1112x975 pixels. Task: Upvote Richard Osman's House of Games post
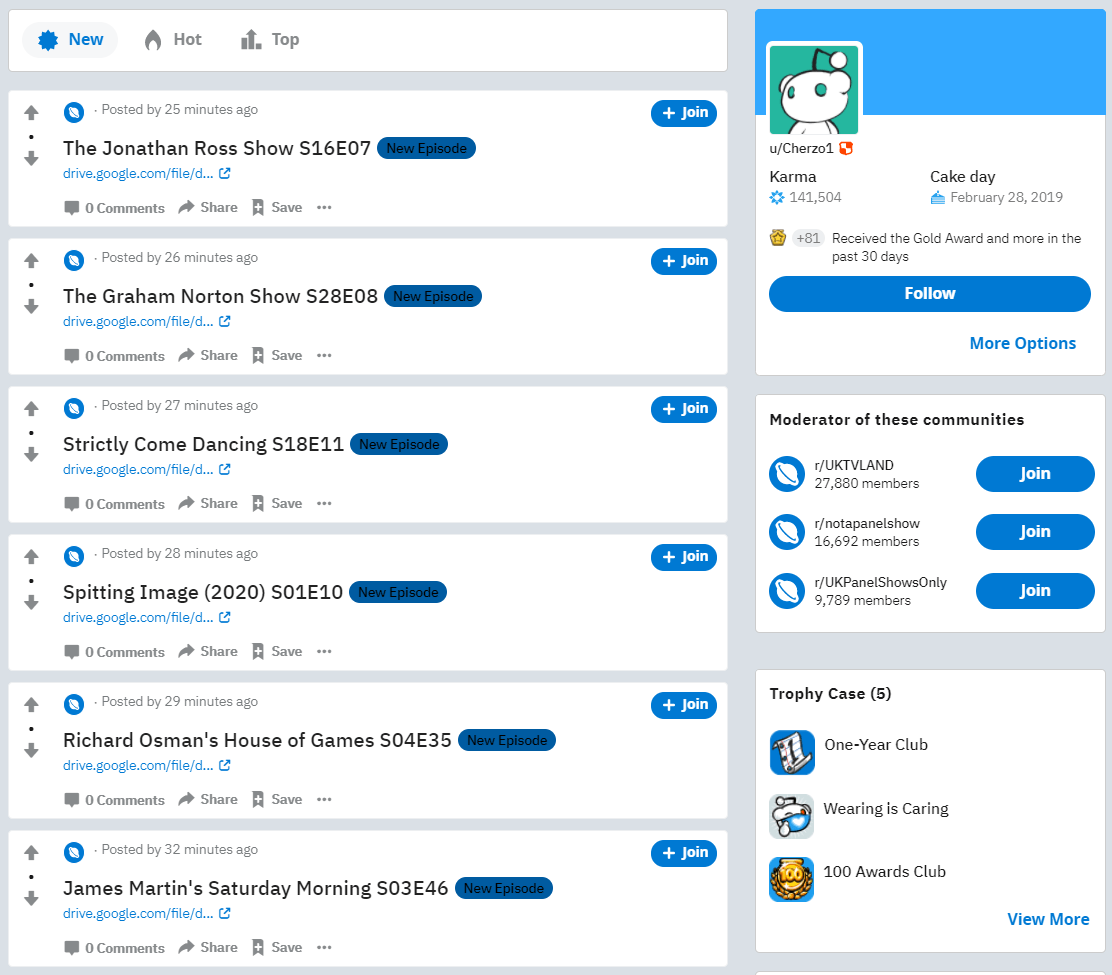(x=31, y=705)
